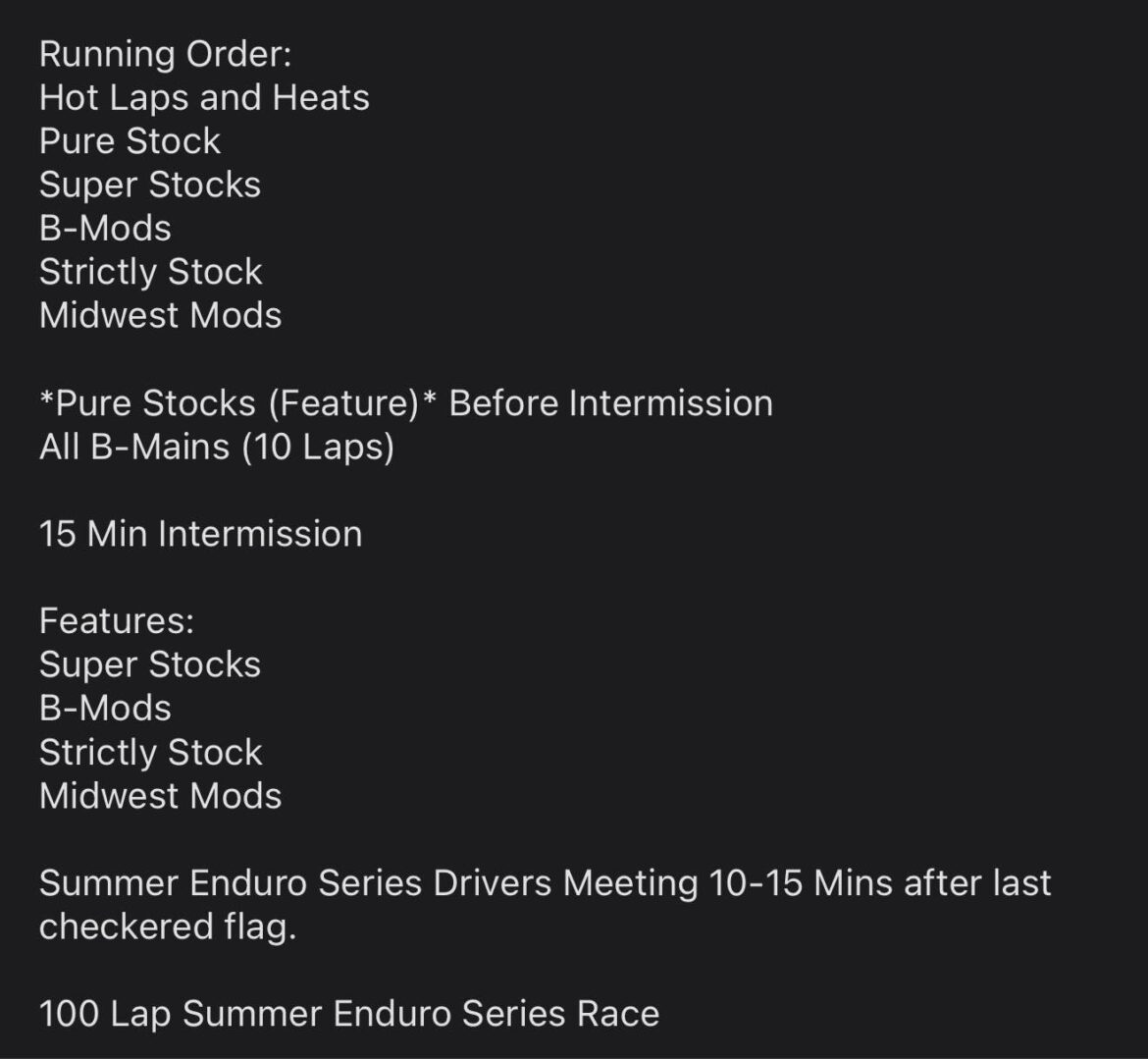Select the "Hot Laps and Heats" line

pos(204,97)
